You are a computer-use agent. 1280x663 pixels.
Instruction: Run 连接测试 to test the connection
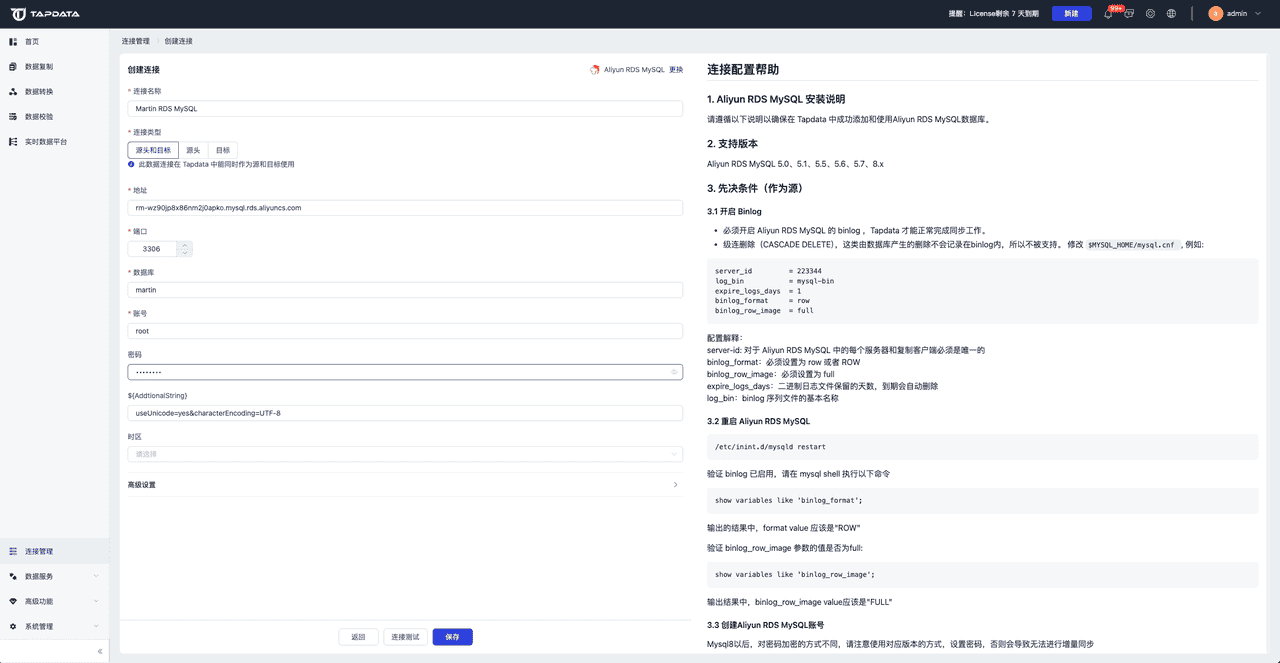(404, 636)
